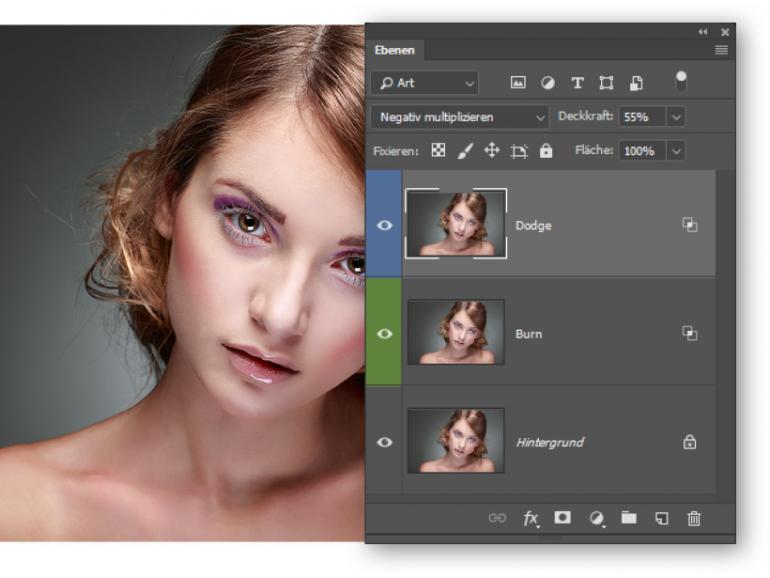Open the Negativ multiplizieren blend mode dropdown

[x=459, y=117]
